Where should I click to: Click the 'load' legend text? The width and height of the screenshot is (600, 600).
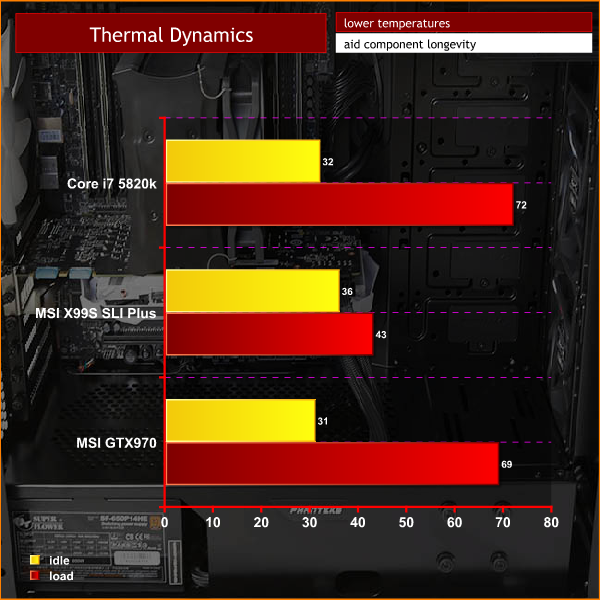[x=61, y=576]
